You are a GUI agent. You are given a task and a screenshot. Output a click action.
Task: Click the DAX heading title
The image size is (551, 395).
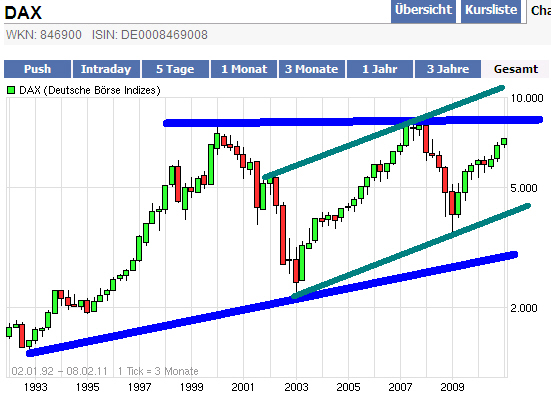click(x=23, y=13)
